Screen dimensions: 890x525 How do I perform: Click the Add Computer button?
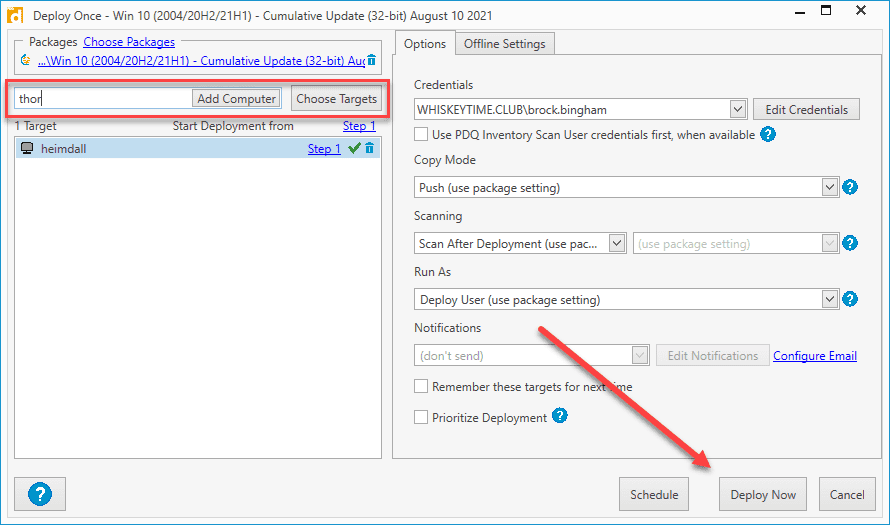click(x=236, y=99)
